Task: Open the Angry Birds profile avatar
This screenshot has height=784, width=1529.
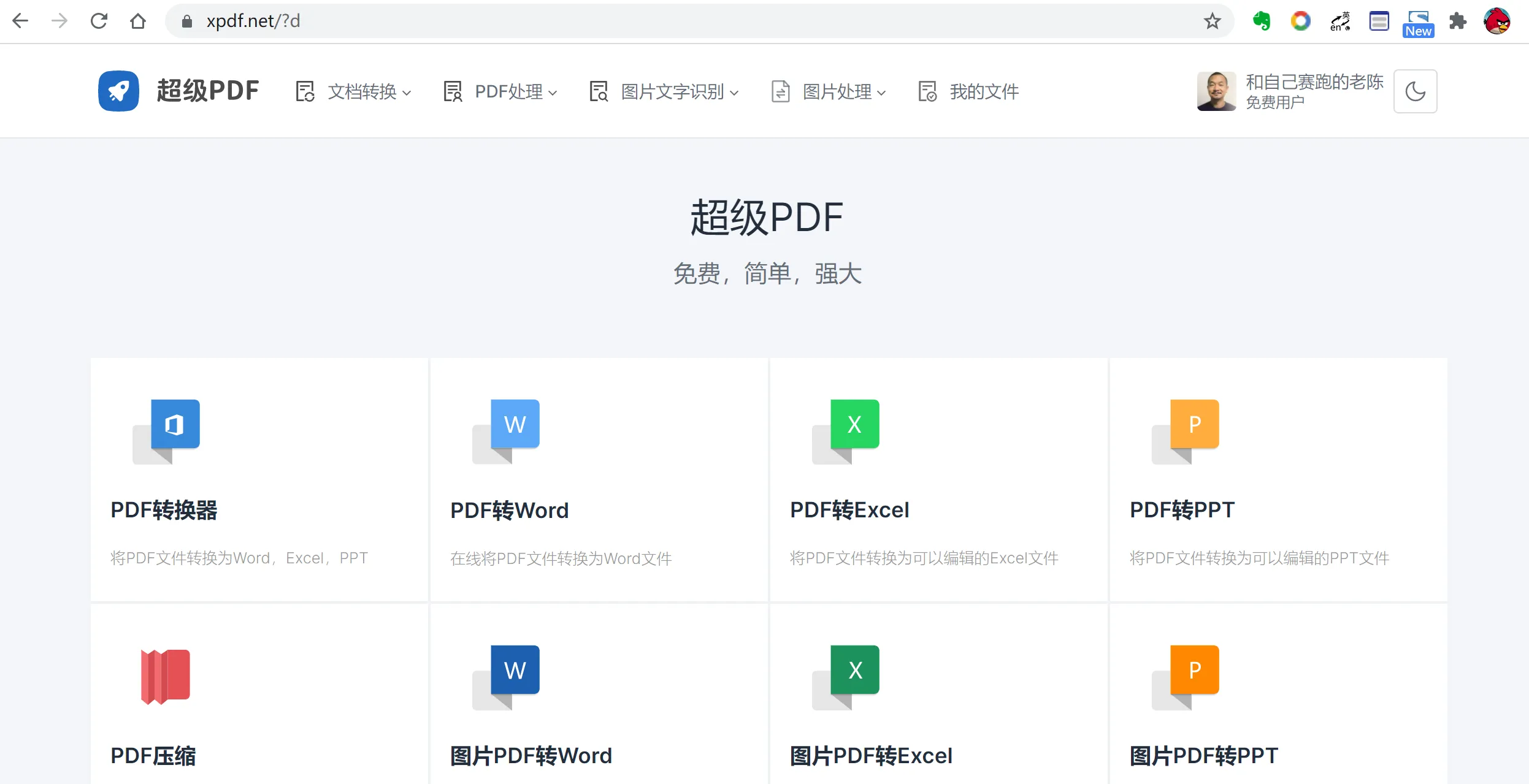Action: tap(1497, 21)
